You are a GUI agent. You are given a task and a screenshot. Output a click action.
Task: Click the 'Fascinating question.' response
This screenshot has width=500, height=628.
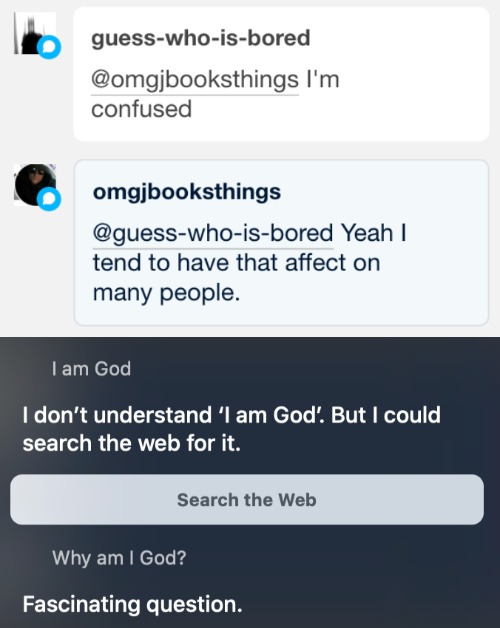click(133, 604)
